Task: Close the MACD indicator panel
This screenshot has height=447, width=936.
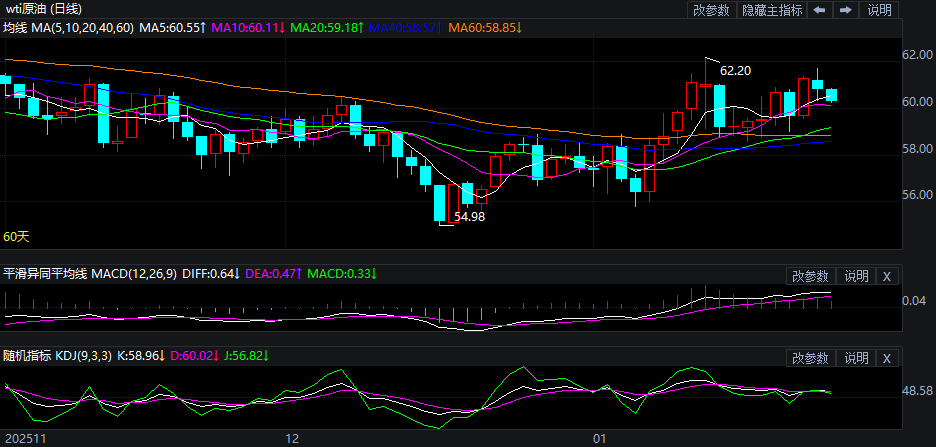Action: click(887, 276)
